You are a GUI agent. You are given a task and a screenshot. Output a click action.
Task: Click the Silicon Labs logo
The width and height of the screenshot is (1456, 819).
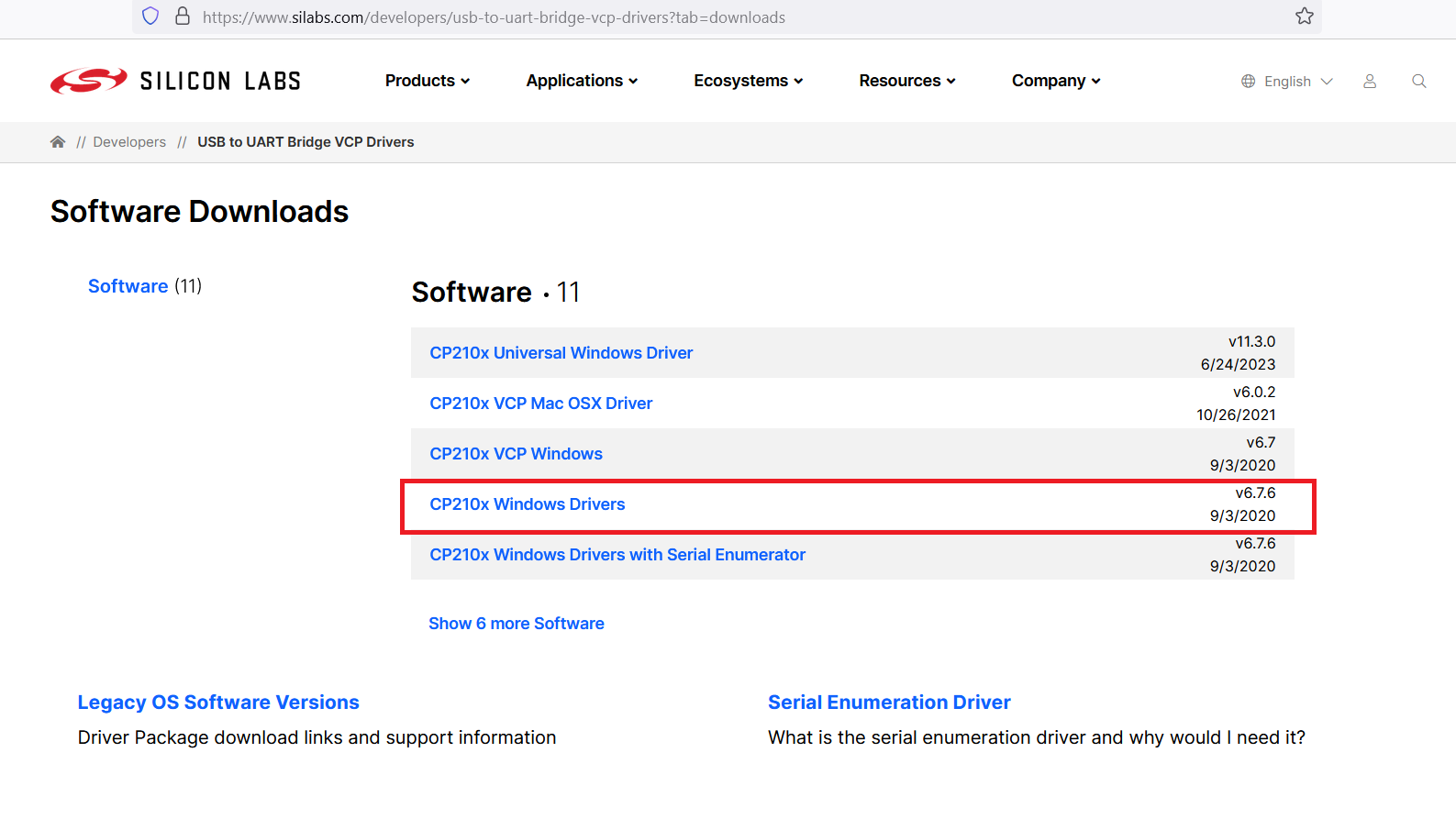[x=175, y=81]
